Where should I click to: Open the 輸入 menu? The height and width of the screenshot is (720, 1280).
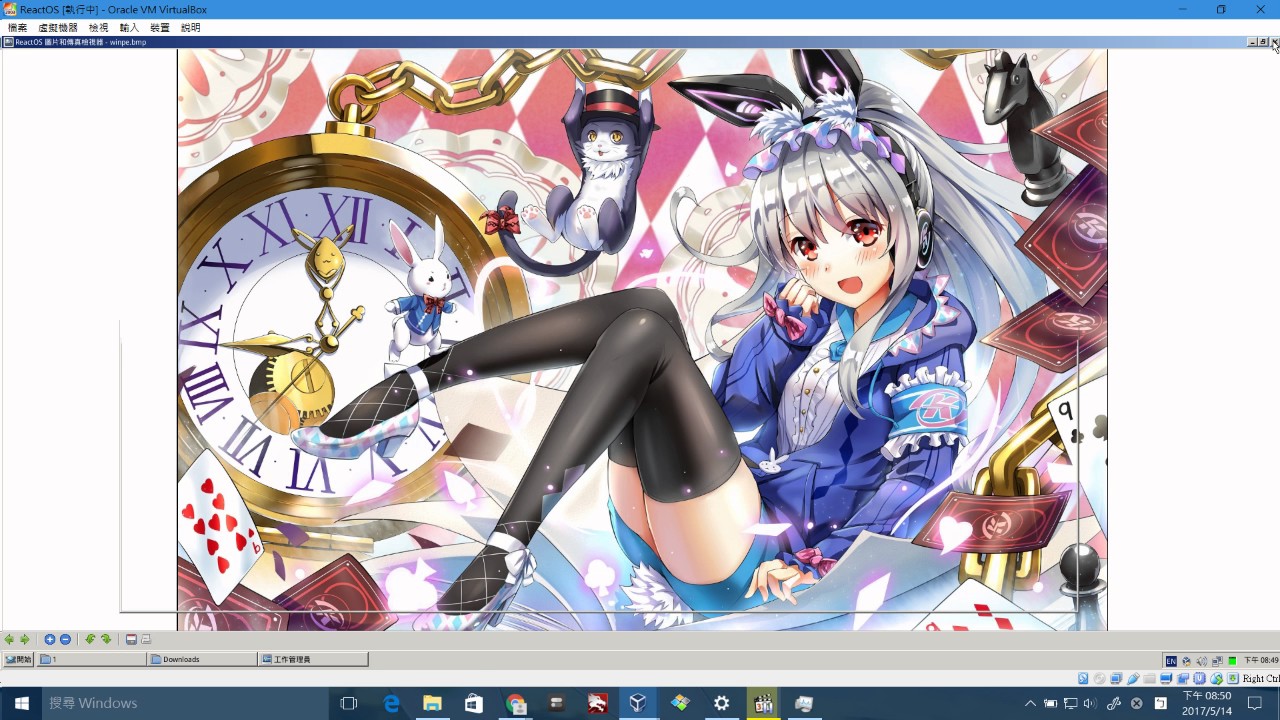tap(129, 28)
